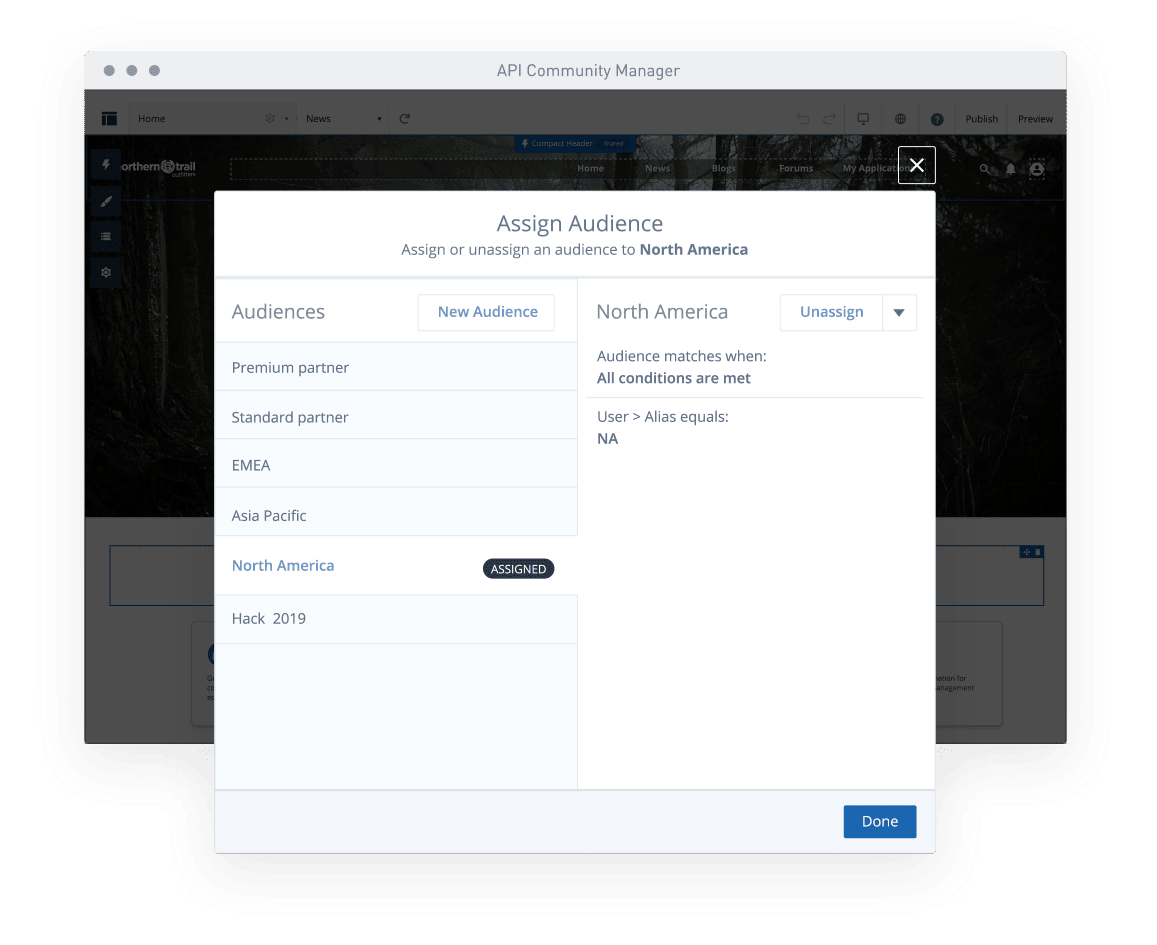Expand the Unassign dropdown arrow
1157x945 pixels.
click(900, 312)
